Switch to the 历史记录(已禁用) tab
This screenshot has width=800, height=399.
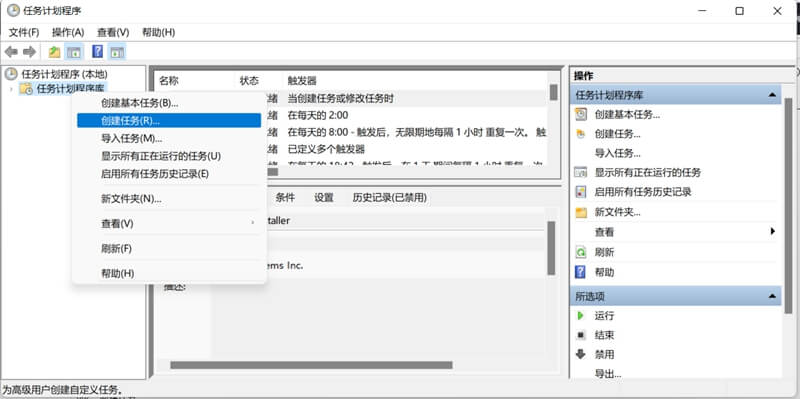click(x=389, y=197)
